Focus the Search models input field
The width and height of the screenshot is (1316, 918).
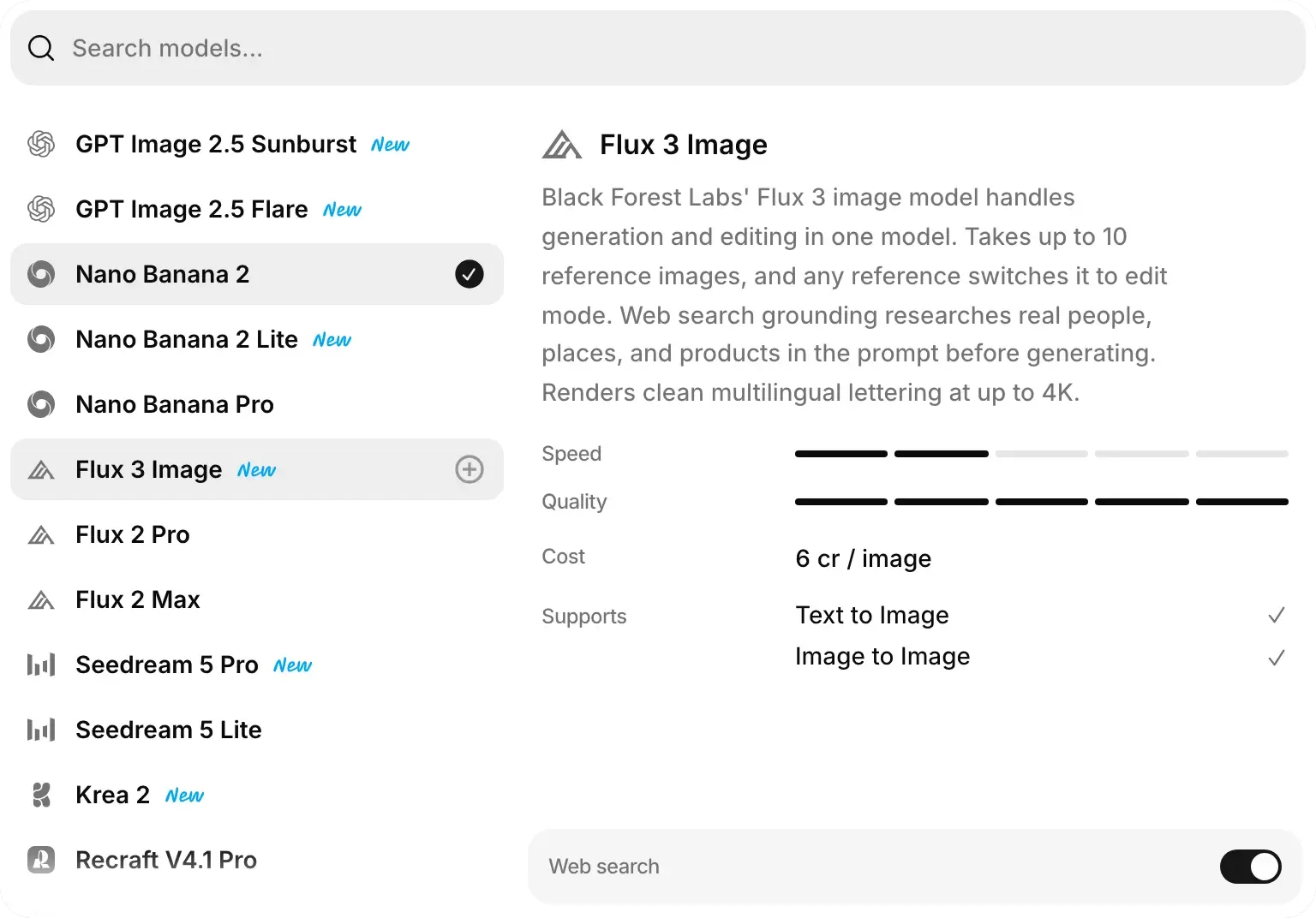click(x=658, y=48)
